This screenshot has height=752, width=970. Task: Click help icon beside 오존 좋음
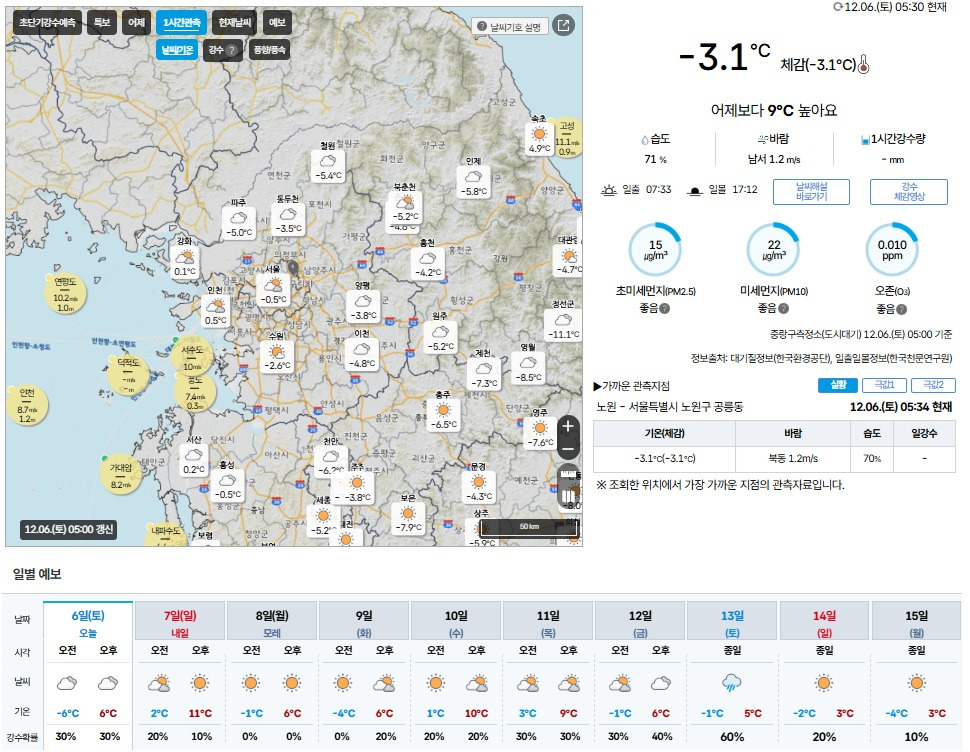coord(901,309)
